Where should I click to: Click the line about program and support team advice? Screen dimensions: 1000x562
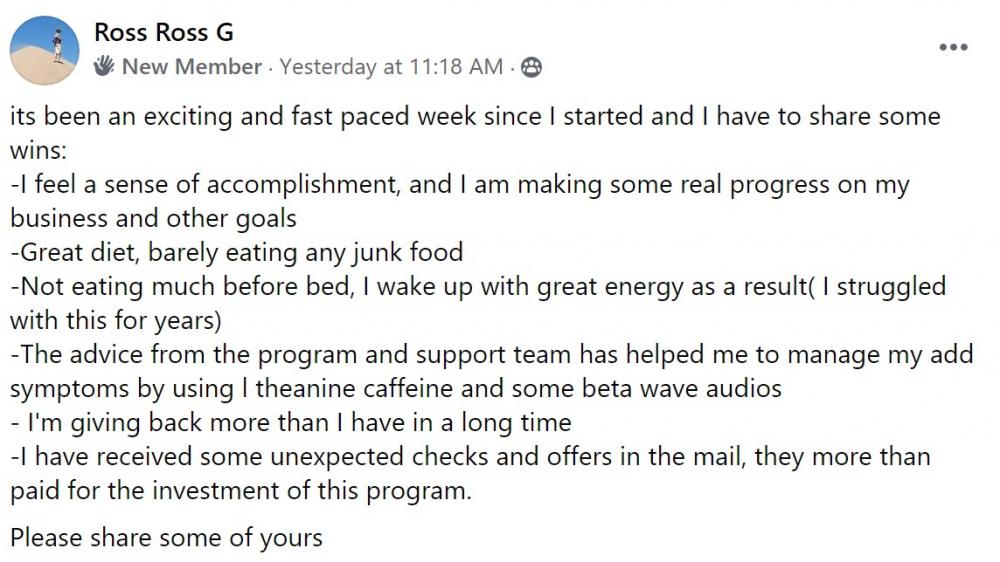pos(492,355)
